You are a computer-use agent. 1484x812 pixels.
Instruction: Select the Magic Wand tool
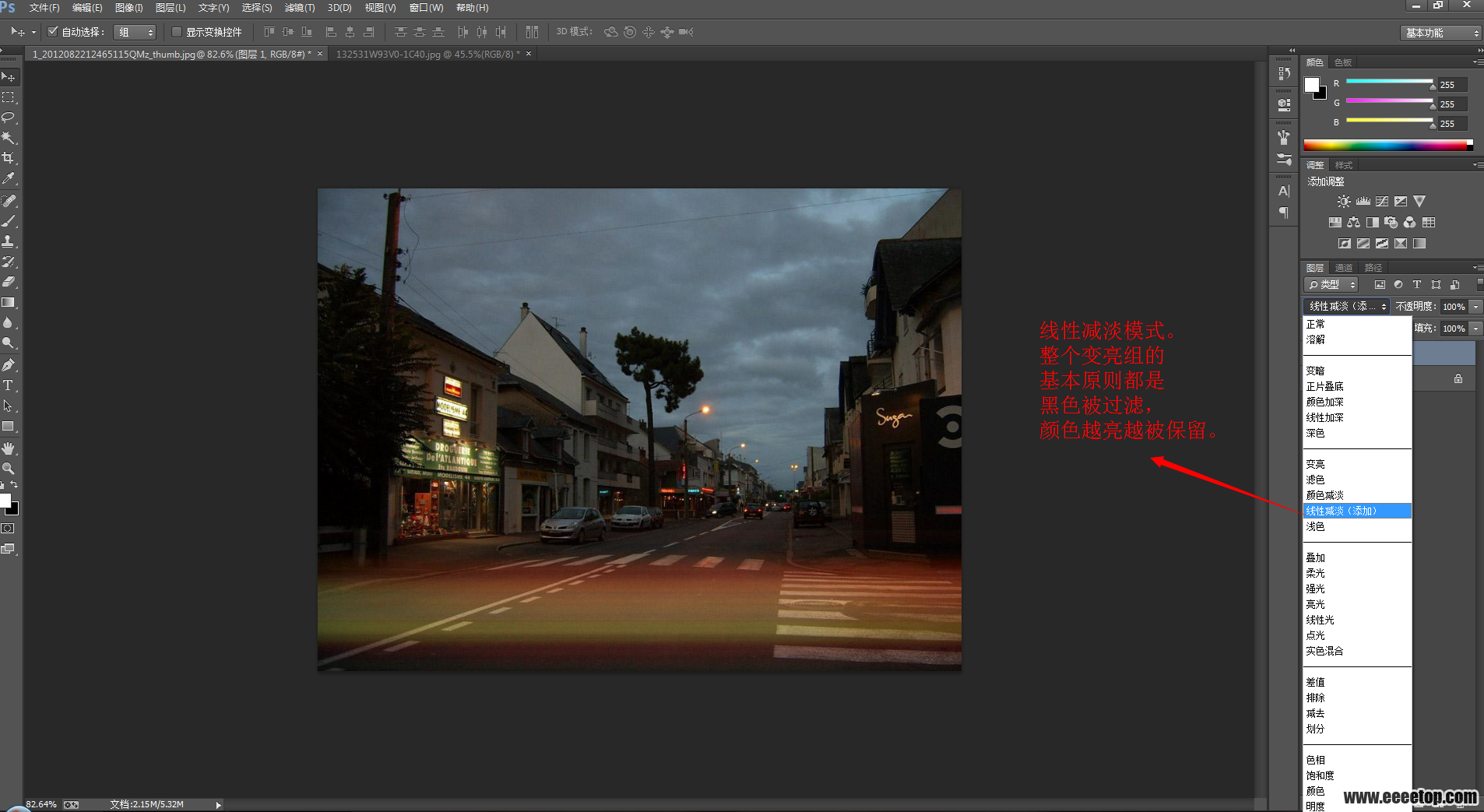9,138
